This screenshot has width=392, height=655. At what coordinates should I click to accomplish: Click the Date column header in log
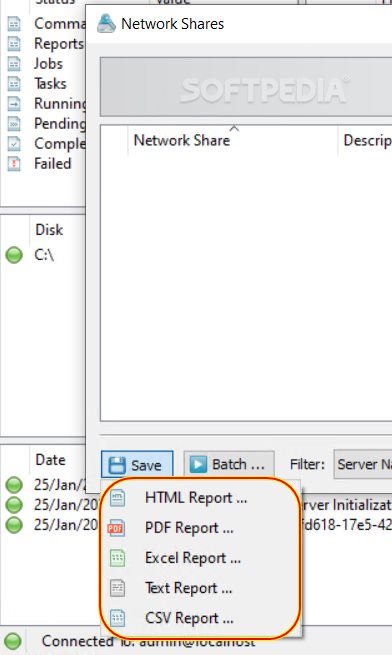58,460
